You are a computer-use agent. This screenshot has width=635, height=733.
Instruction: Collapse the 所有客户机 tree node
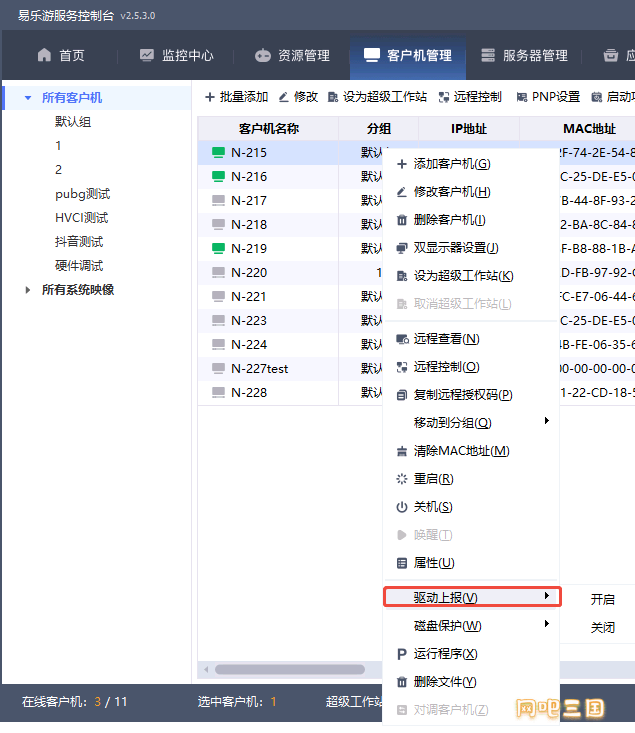pos(28,98)
